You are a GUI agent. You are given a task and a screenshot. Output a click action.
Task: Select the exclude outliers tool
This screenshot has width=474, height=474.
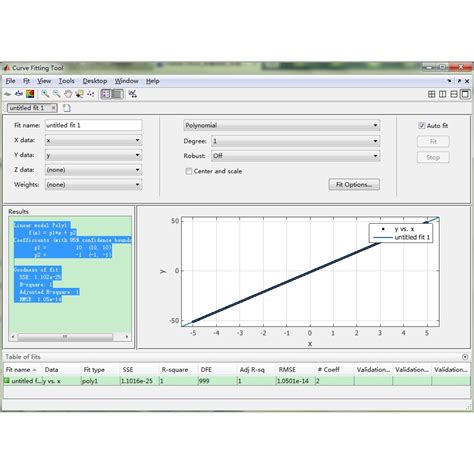pos(90,94)
